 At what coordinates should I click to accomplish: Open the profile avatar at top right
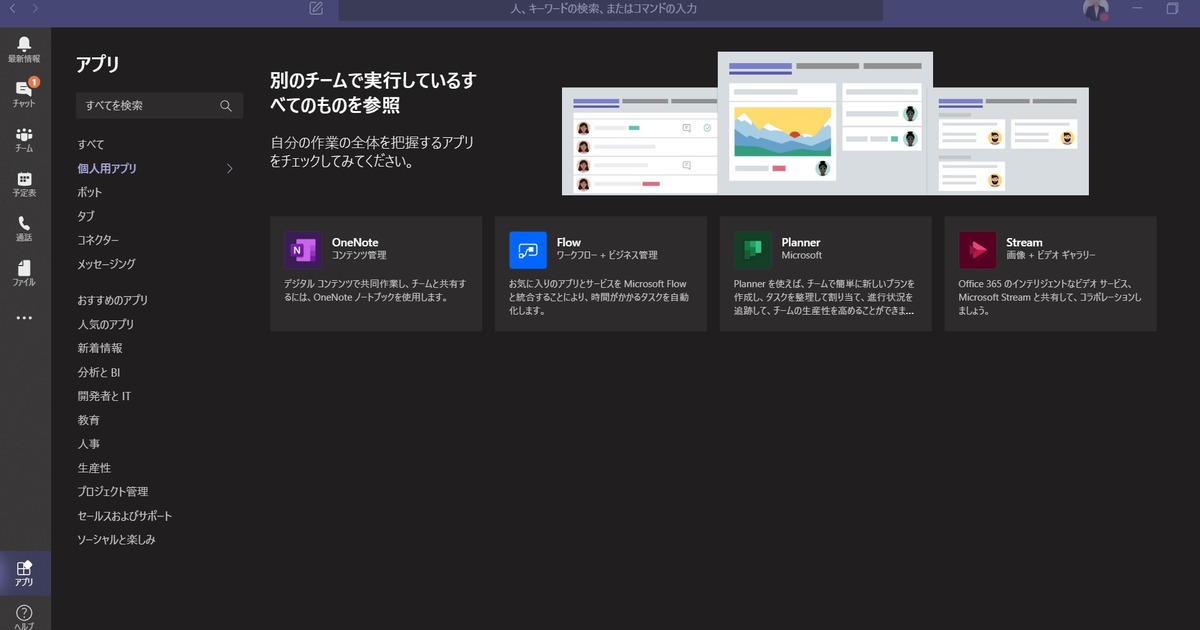pyautogui.click(x=1096, y=9)
